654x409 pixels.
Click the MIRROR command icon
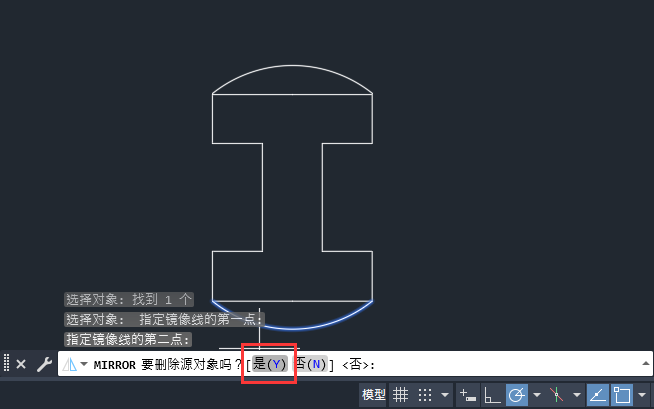pos(69,365)
